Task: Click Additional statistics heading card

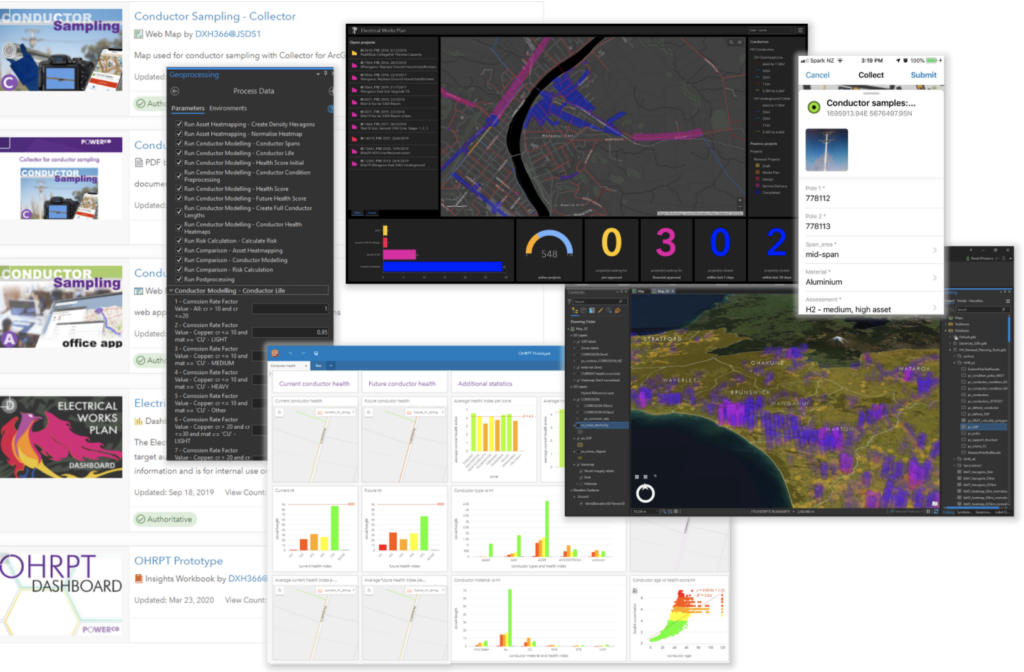Action: click(485, 383)
